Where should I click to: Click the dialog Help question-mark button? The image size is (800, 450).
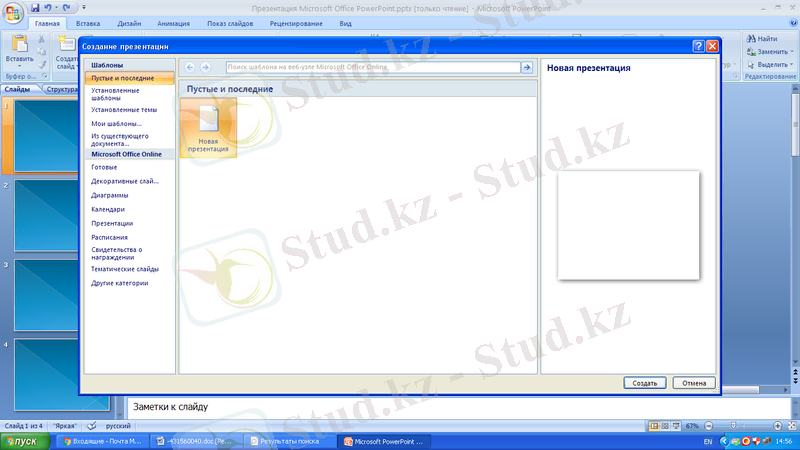[698, 46]
